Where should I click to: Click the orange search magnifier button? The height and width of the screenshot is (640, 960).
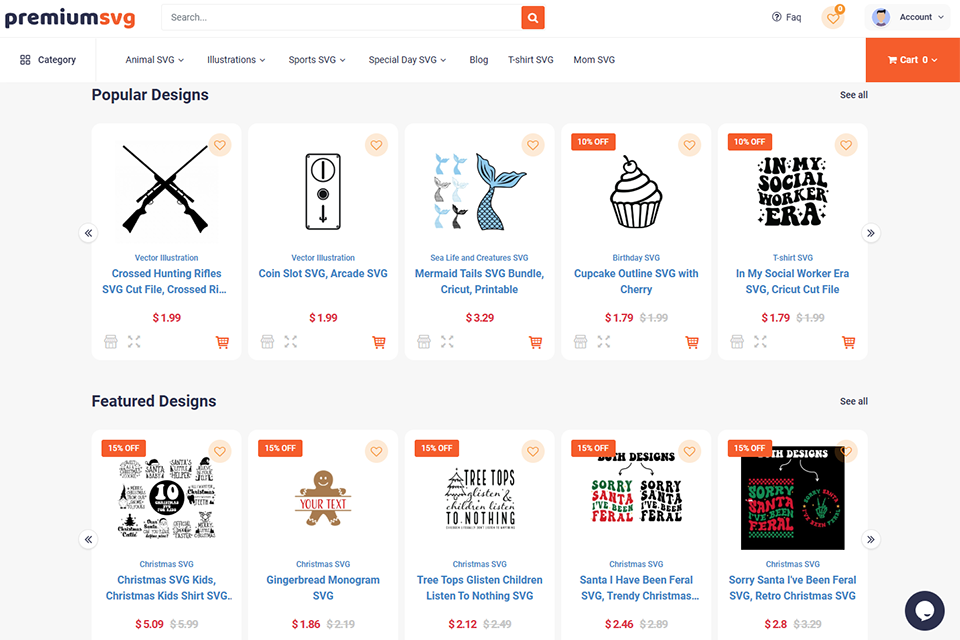[x=533, y=17]
